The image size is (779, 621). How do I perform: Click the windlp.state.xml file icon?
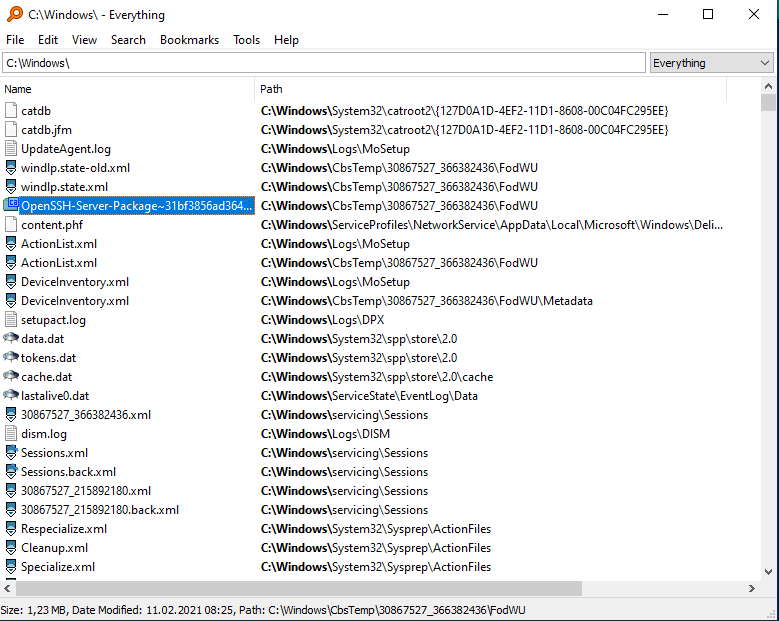click(10, 187)
